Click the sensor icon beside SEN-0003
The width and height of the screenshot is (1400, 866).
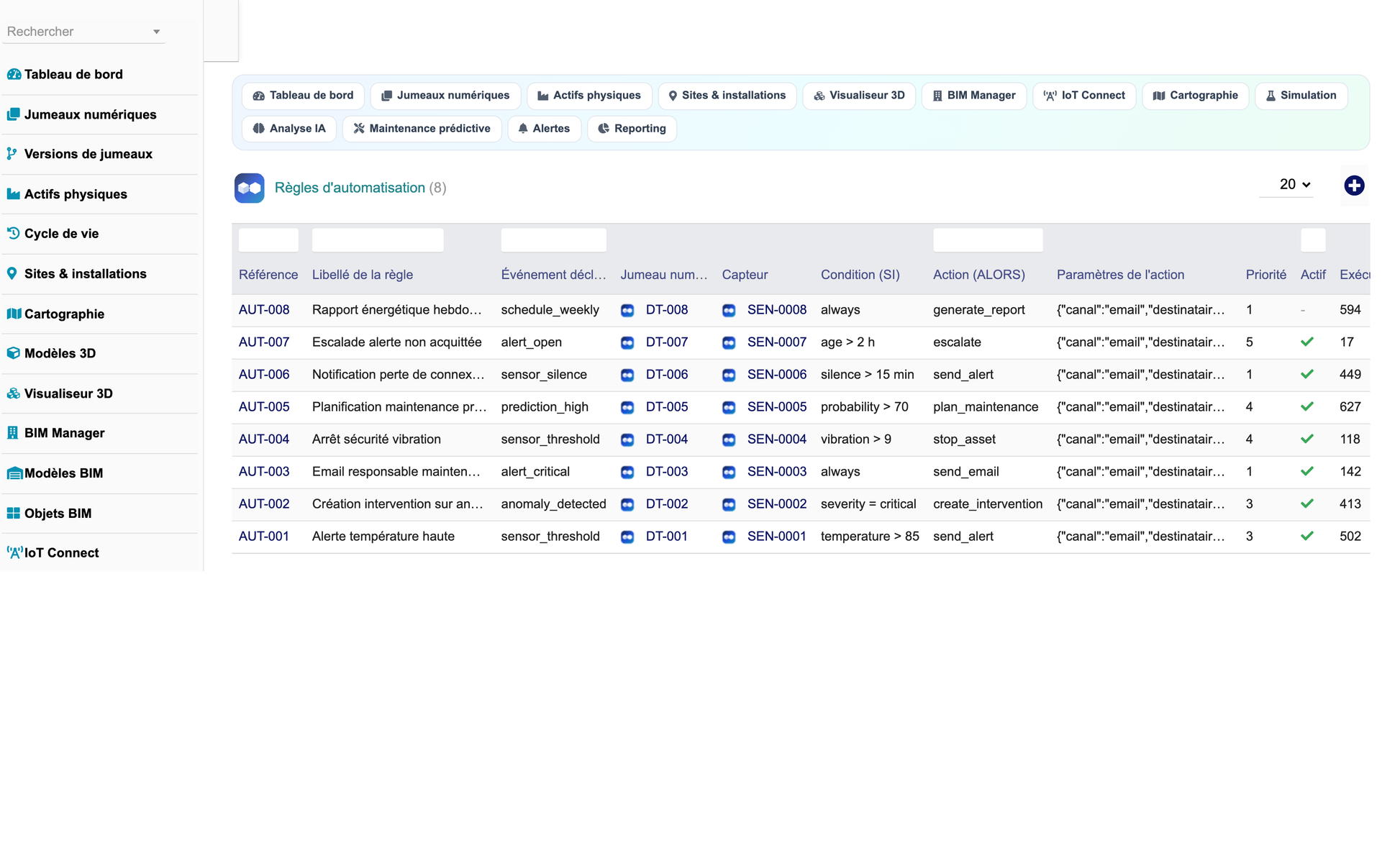(729, 473)
